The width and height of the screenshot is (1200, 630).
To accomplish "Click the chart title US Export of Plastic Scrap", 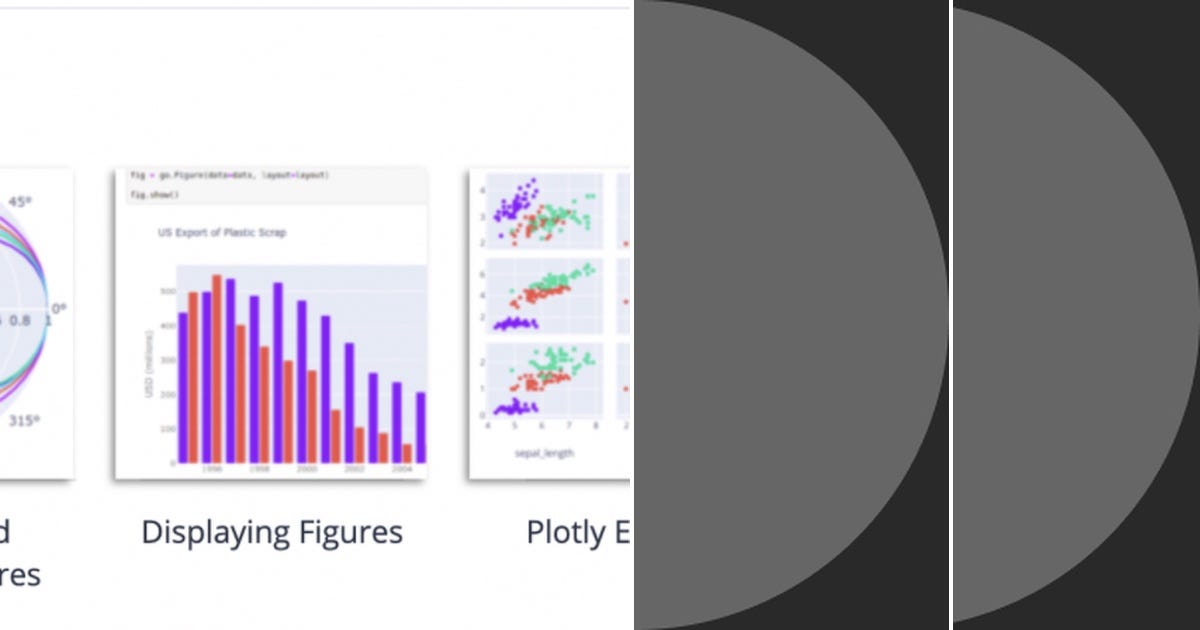I will tap(220, 233).
